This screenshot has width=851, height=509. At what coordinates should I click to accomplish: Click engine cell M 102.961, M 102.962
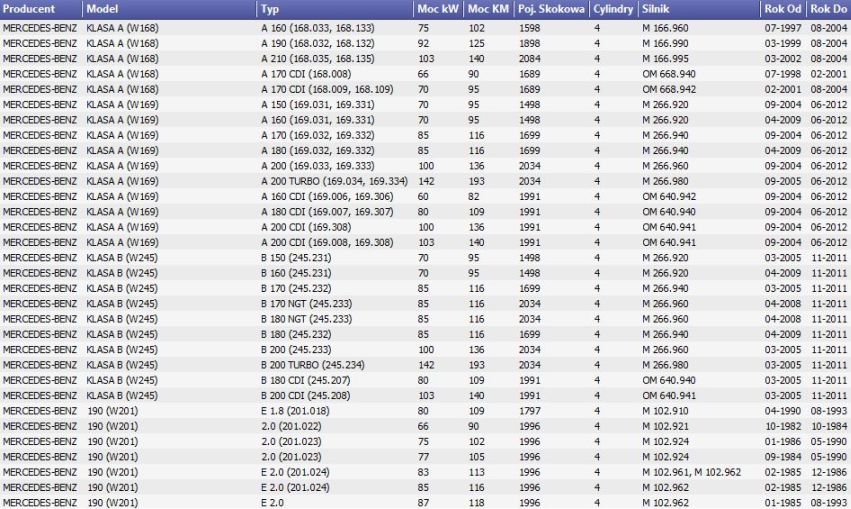(x=691, y=472)
